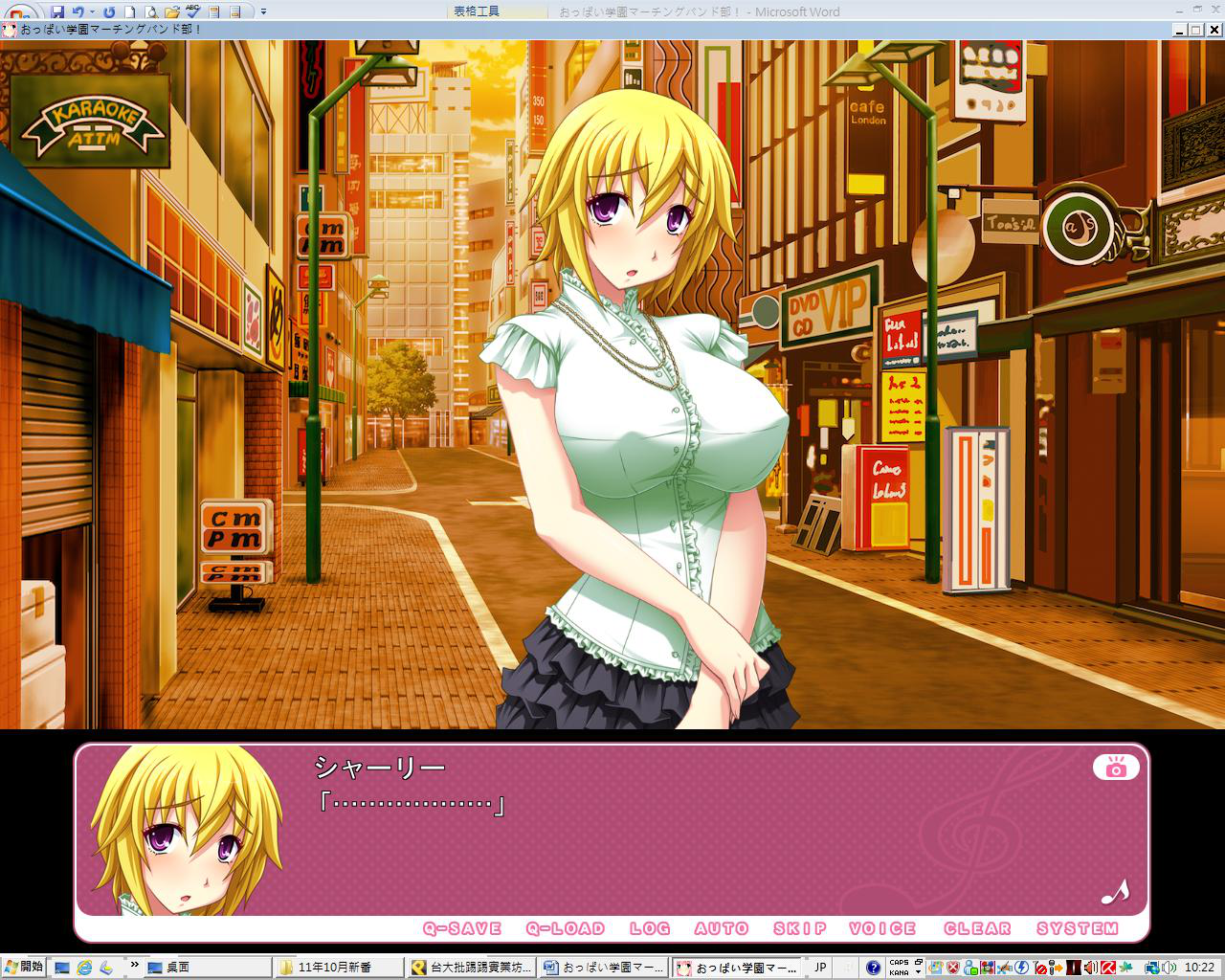1225x980 pixels.
Task: Click the シャーリー face portrait
Action: pos(187,830)
